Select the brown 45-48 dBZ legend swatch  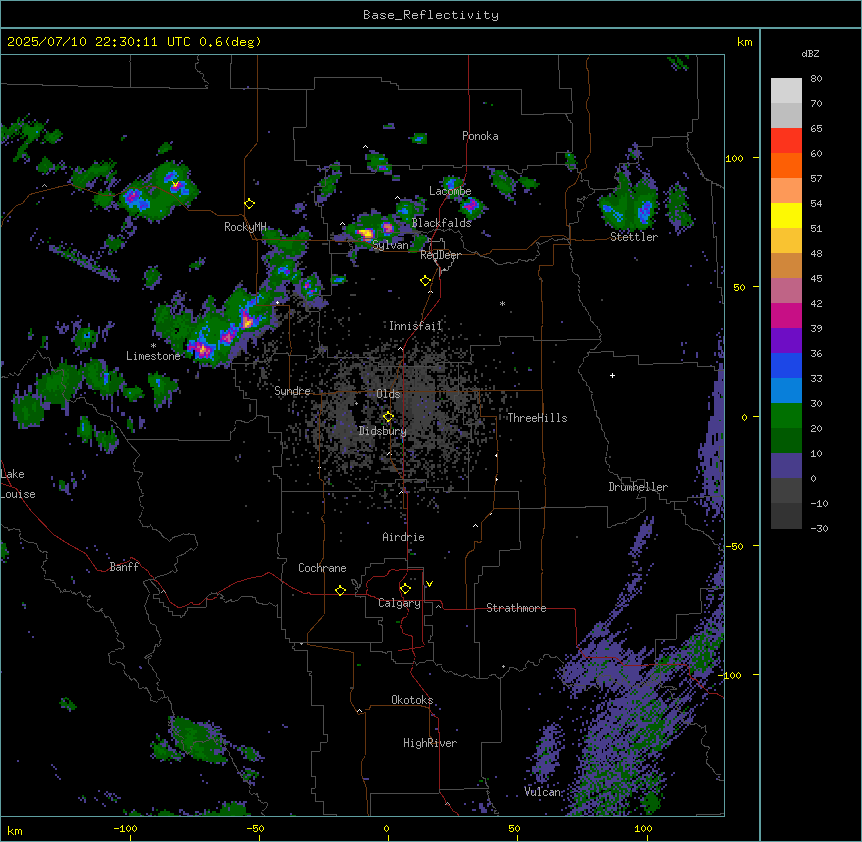(786, 265)
